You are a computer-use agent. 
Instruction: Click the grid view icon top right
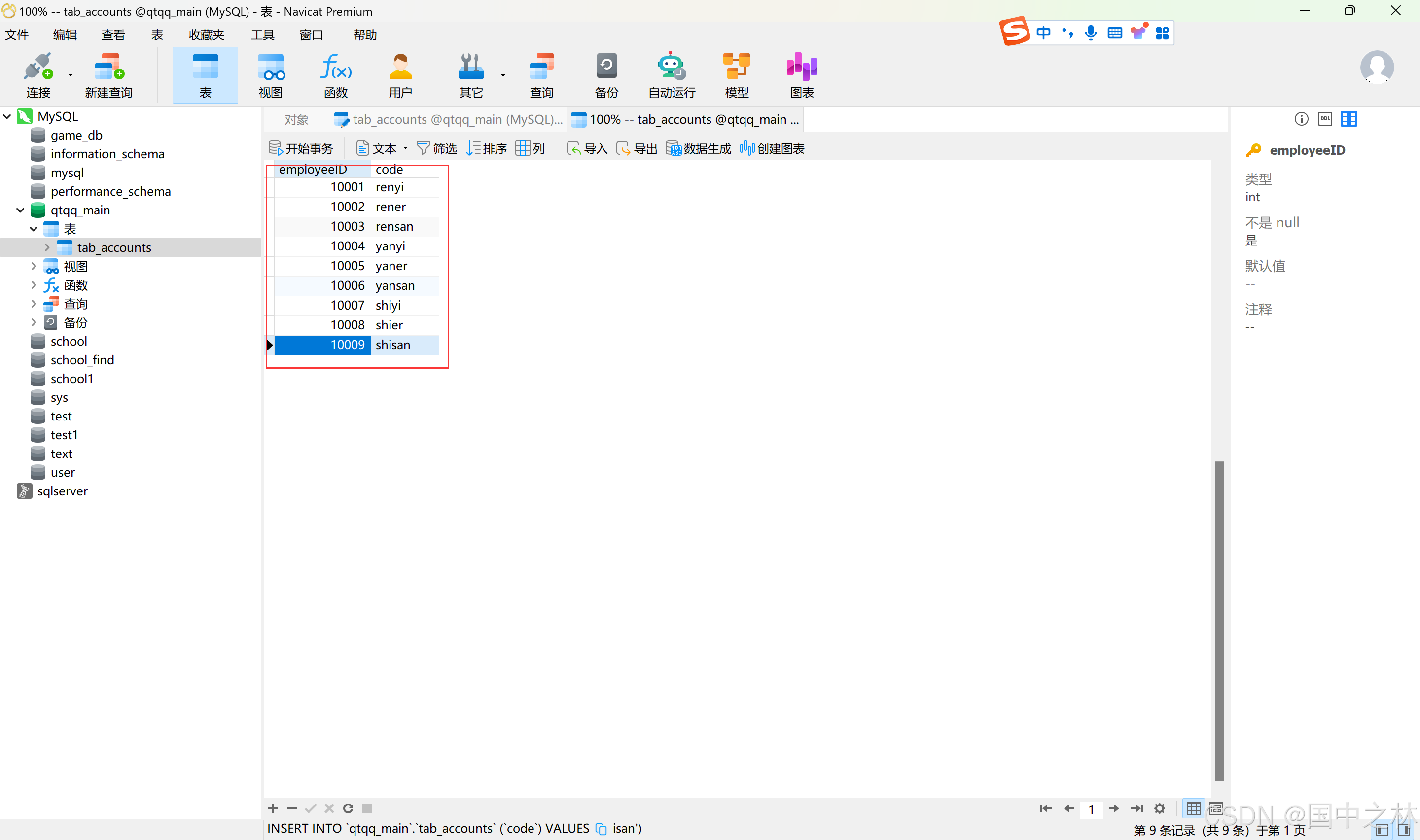coord(1348,118)
